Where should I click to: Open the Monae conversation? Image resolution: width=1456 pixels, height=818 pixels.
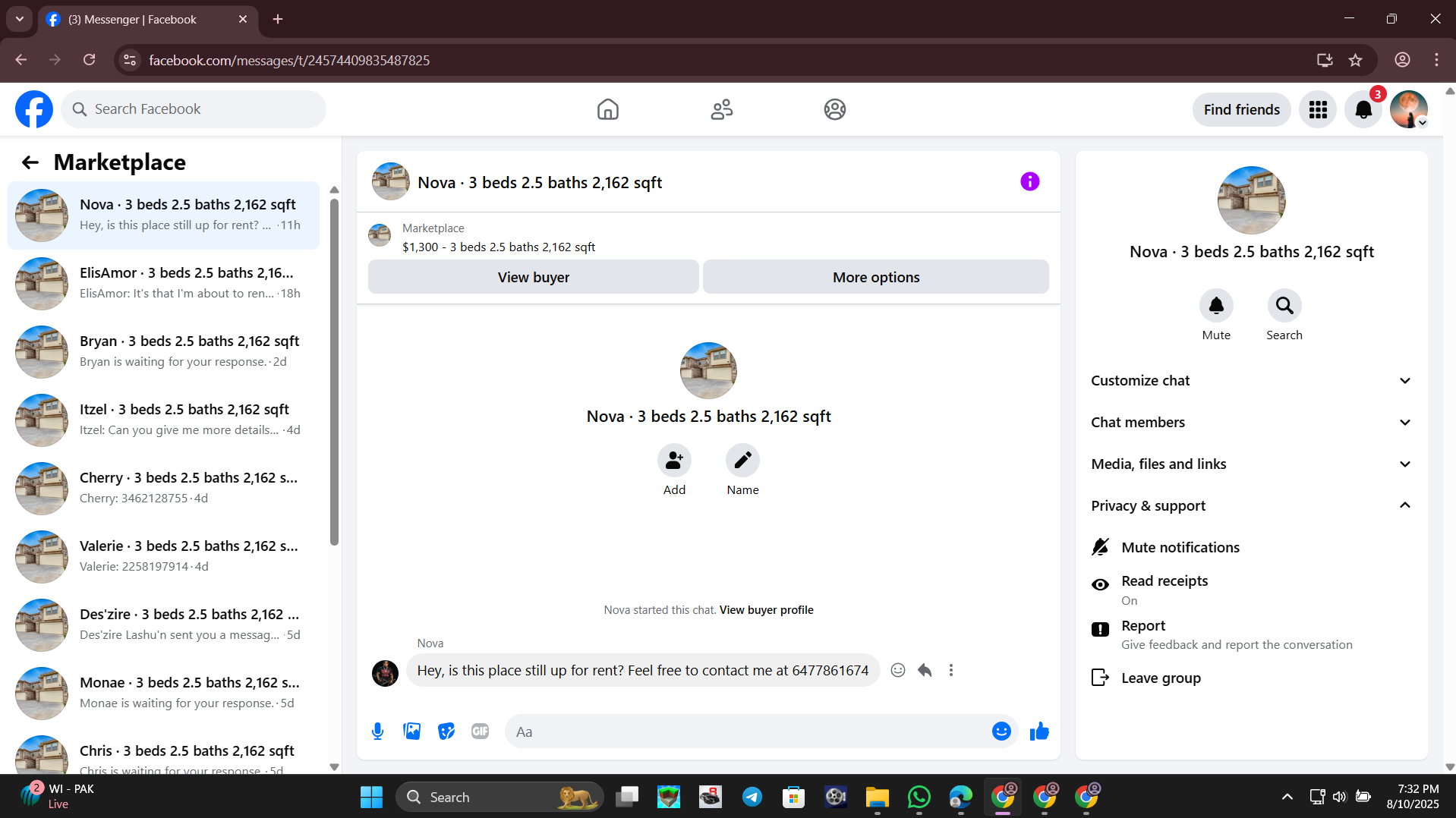163,694
